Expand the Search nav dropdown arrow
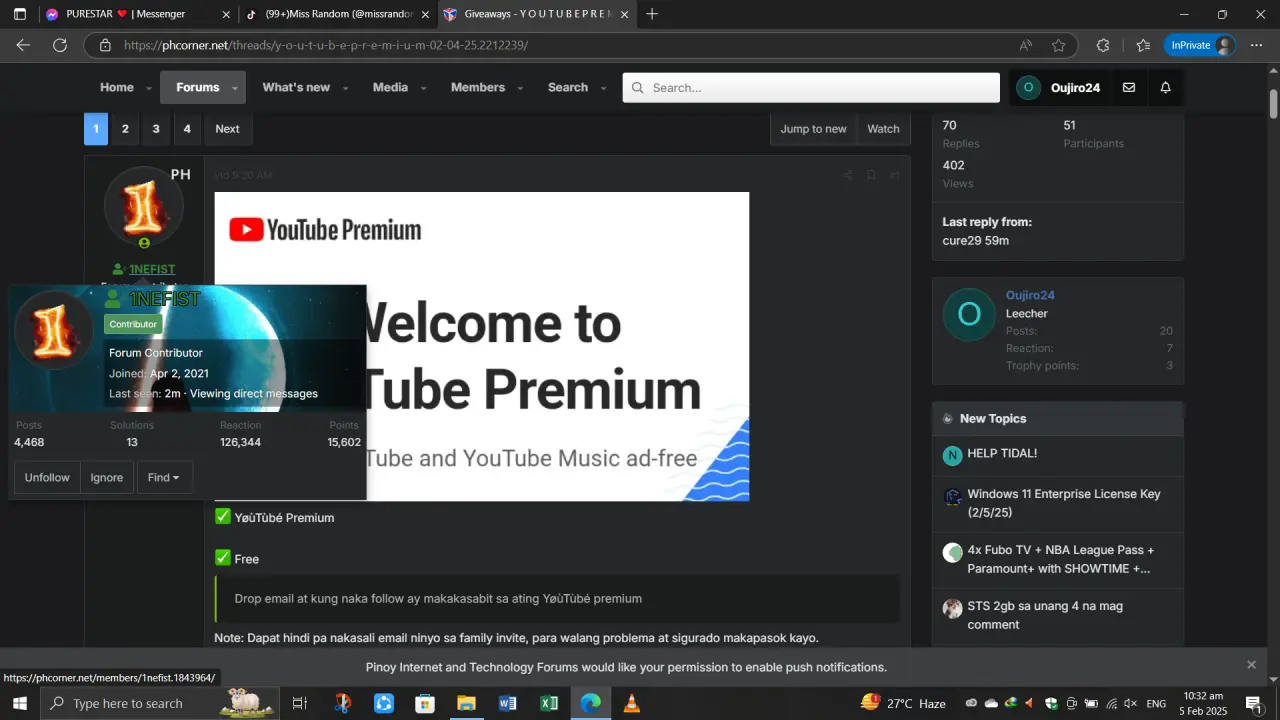The width and height of the screenshot is (1280, 720). click(x=603, y=88)
